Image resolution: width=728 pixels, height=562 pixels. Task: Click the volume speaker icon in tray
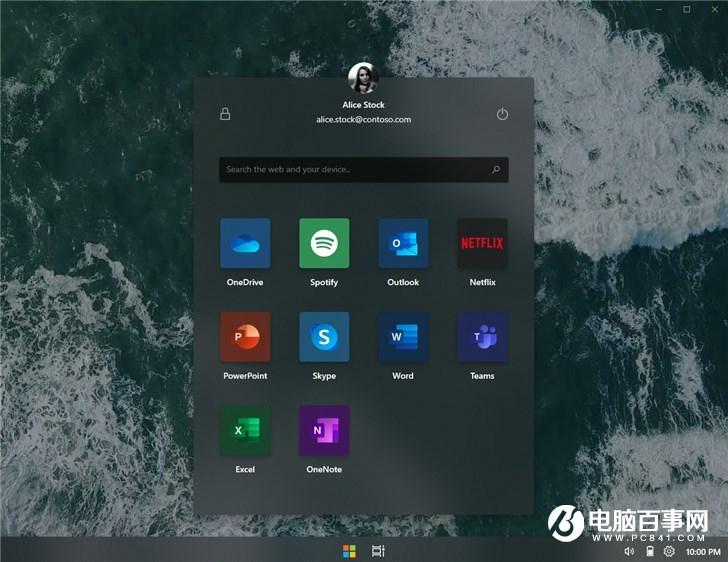[629, 551]
